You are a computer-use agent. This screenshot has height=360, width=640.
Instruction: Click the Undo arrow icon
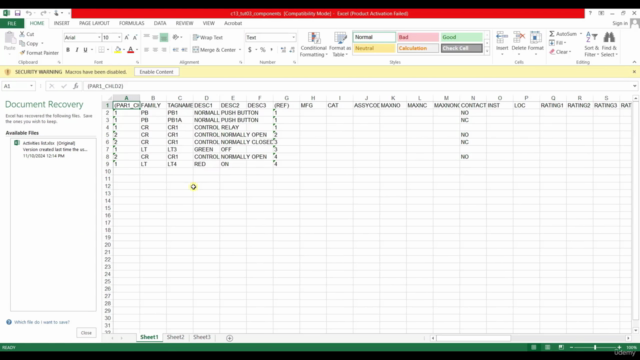29,13
